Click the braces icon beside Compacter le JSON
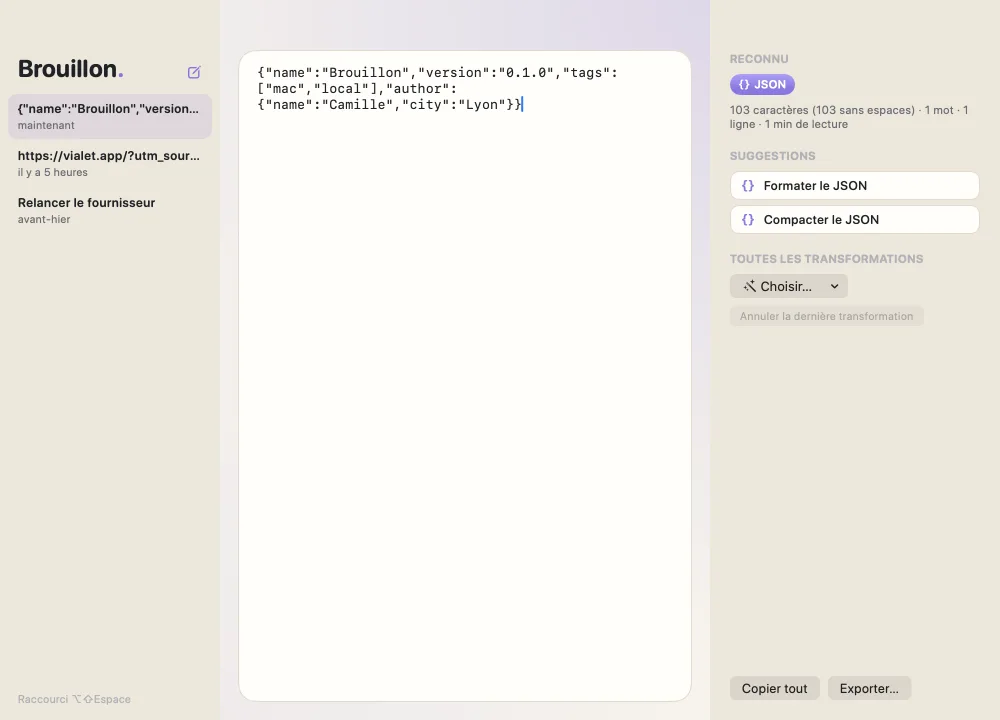 coord(747,219)
